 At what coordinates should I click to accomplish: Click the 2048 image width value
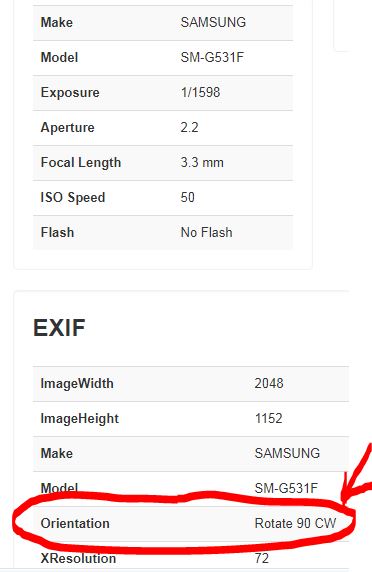coord(269,384)
